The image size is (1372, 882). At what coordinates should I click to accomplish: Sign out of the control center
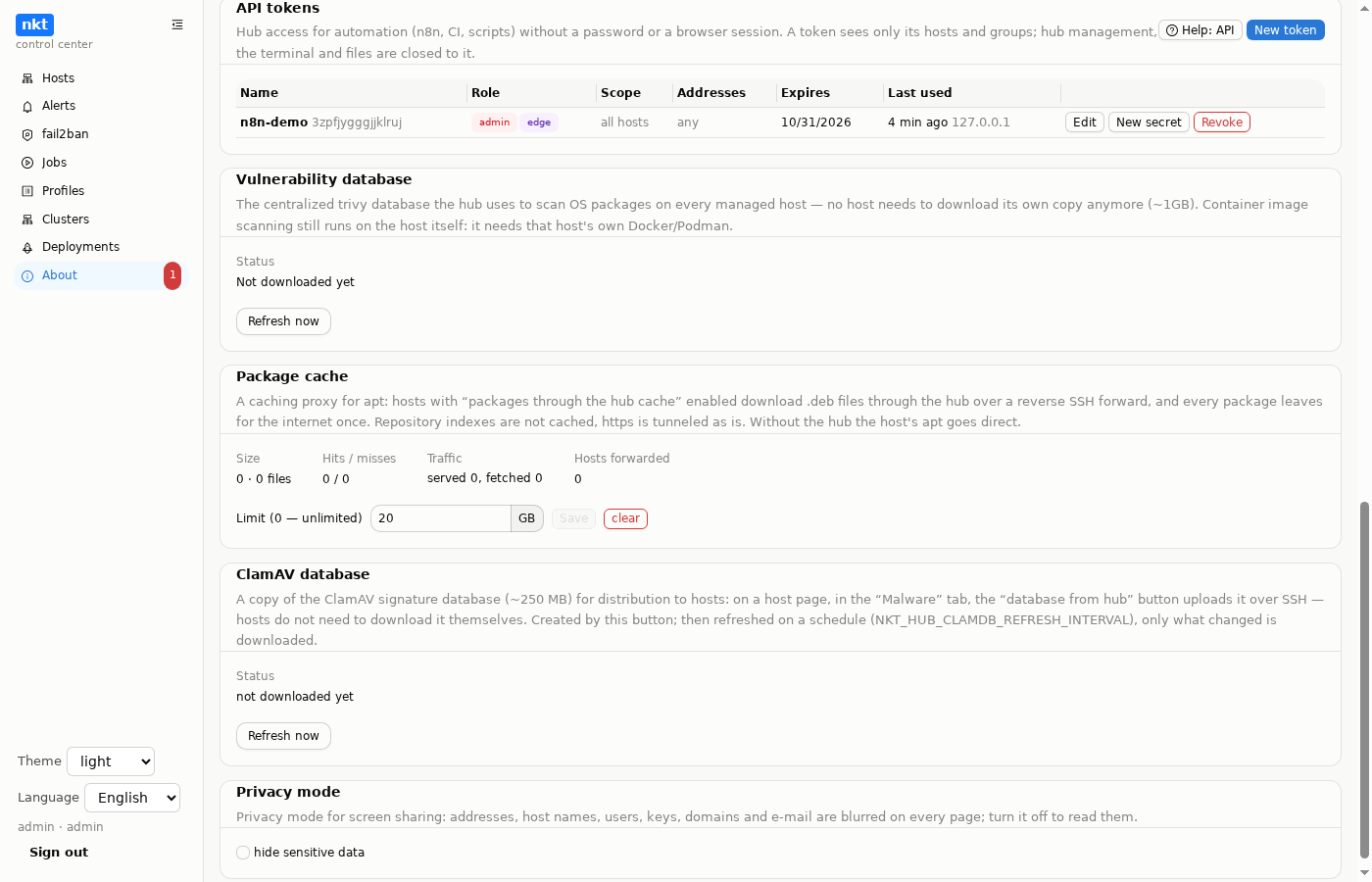(x=59, y=853)
